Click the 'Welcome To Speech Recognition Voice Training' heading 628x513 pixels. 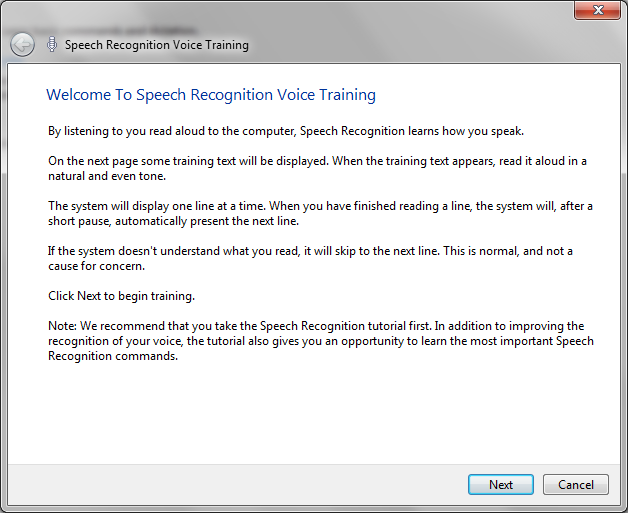(x=211, y=95)
